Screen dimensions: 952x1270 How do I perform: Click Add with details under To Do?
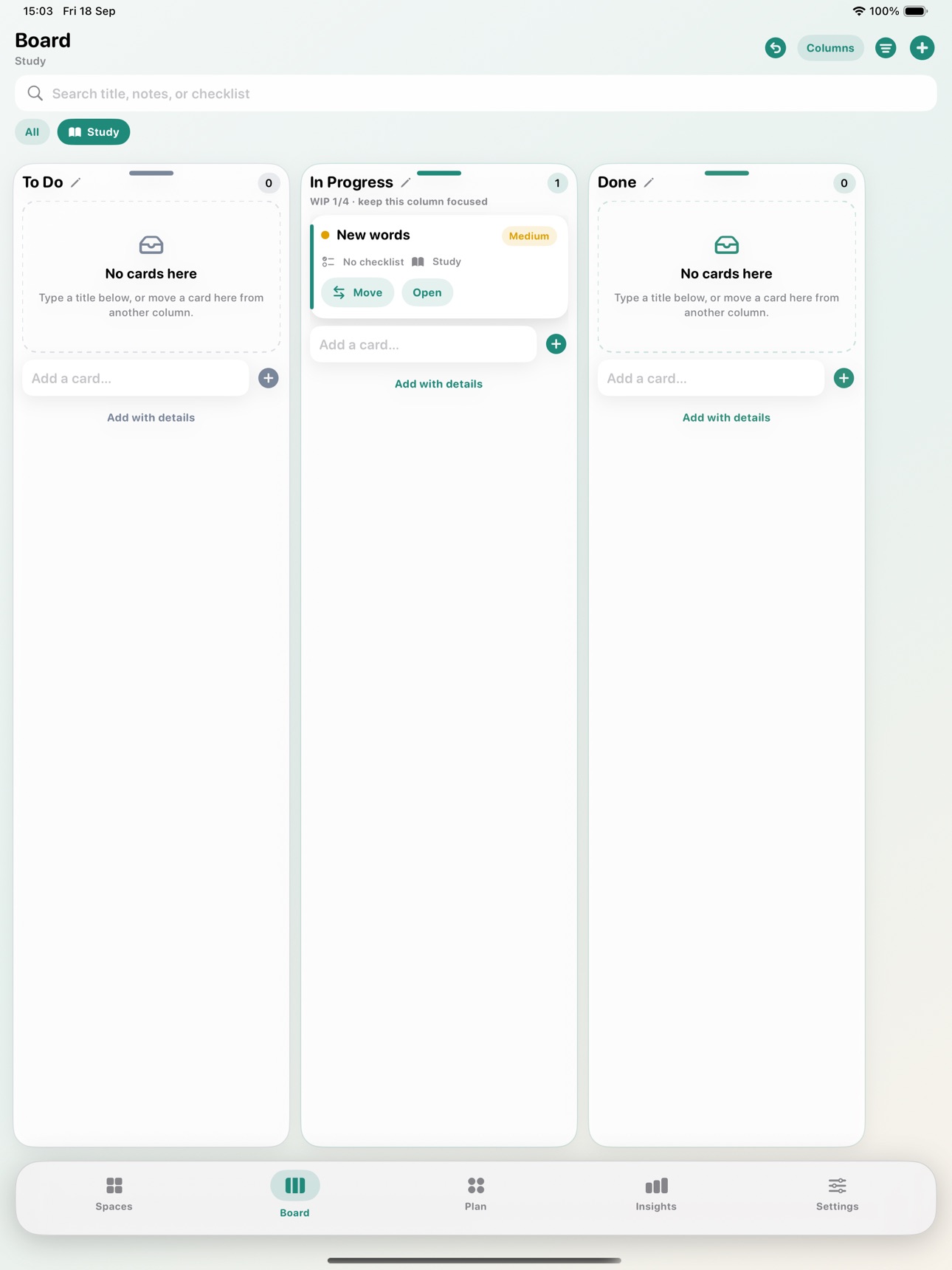point(151,417)
